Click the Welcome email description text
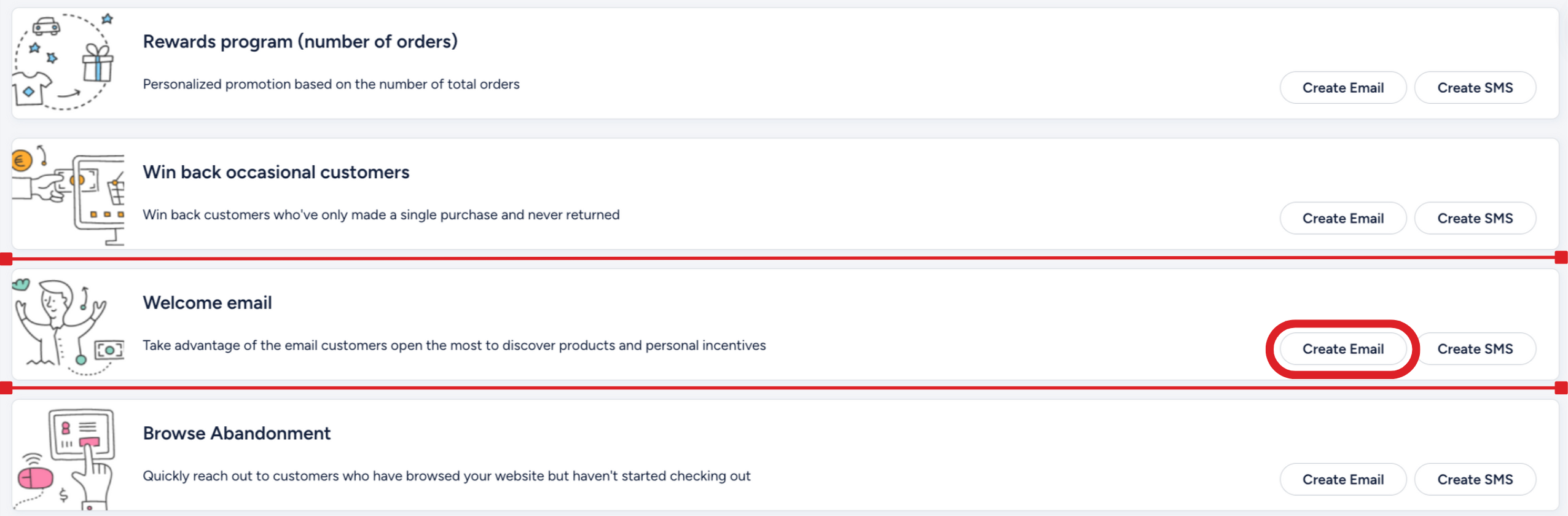Viewport: 1568px width, 516px height. click(x=454, y=345)
